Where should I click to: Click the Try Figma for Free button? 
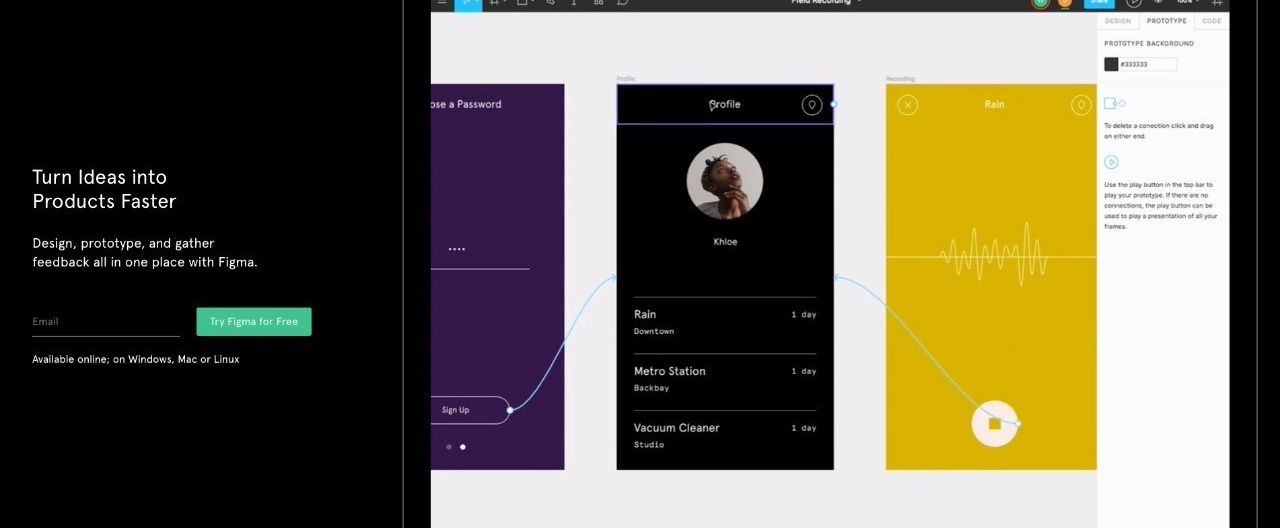coord(254,322)
